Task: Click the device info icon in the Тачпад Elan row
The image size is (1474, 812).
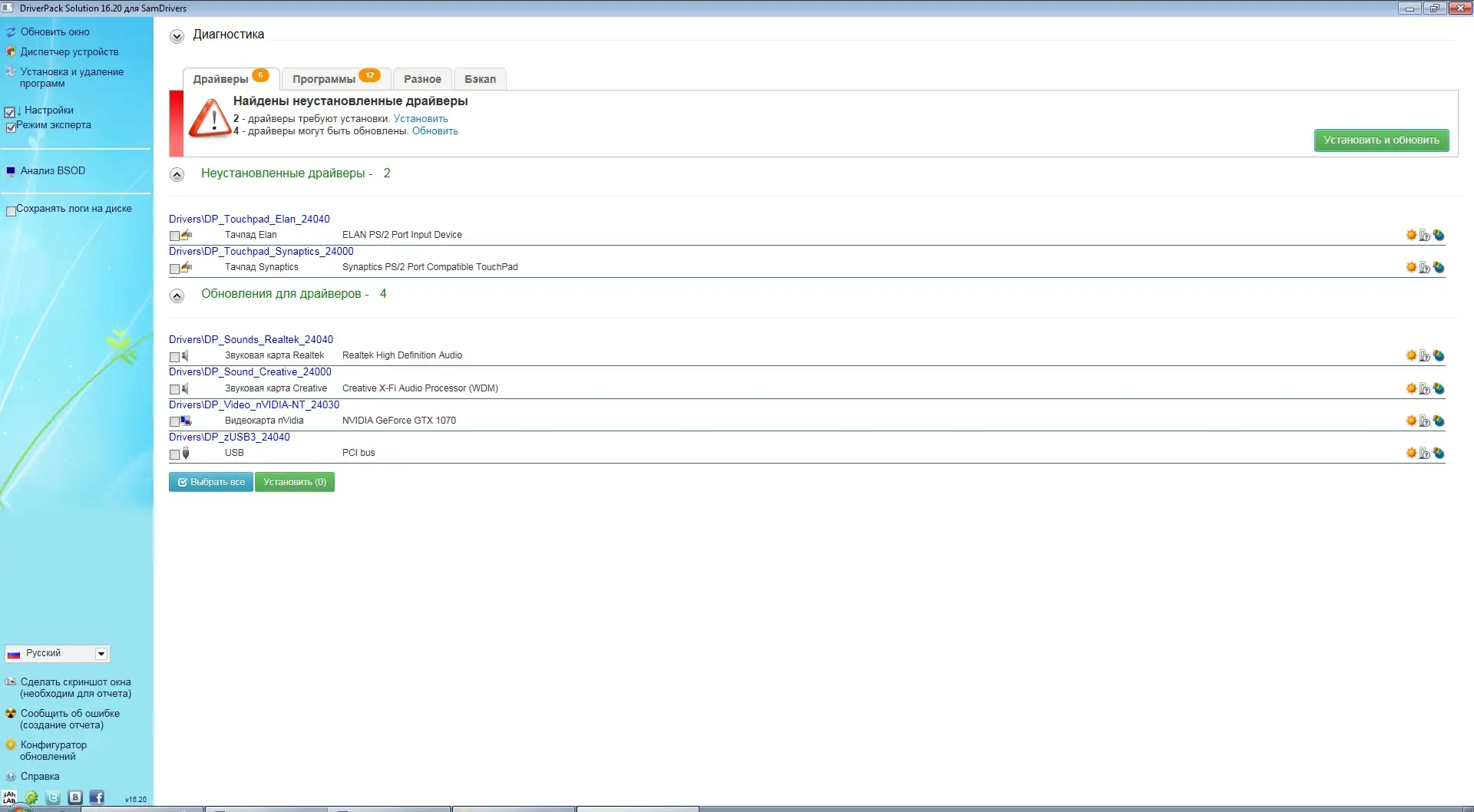Action: coord(1425,236)
